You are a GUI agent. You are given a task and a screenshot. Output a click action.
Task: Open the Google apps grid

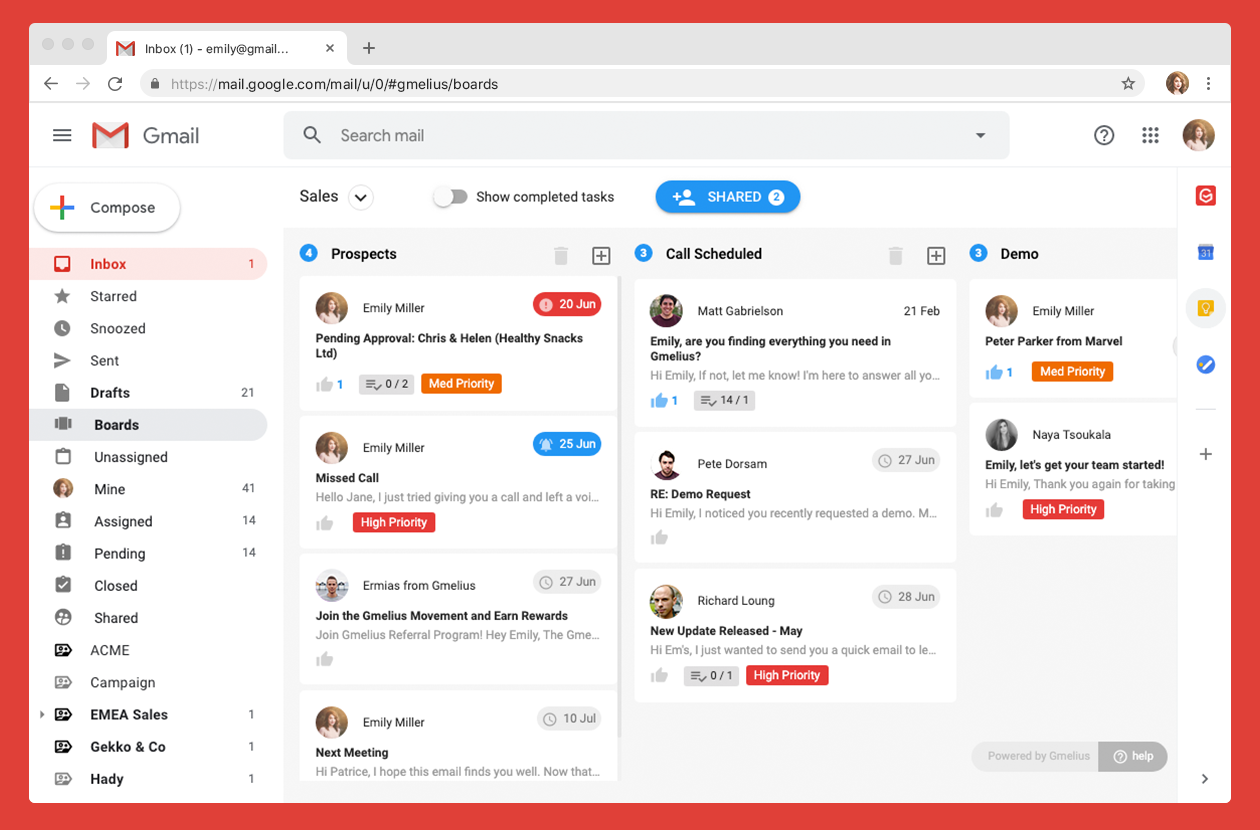click(x=1150, y=135)
